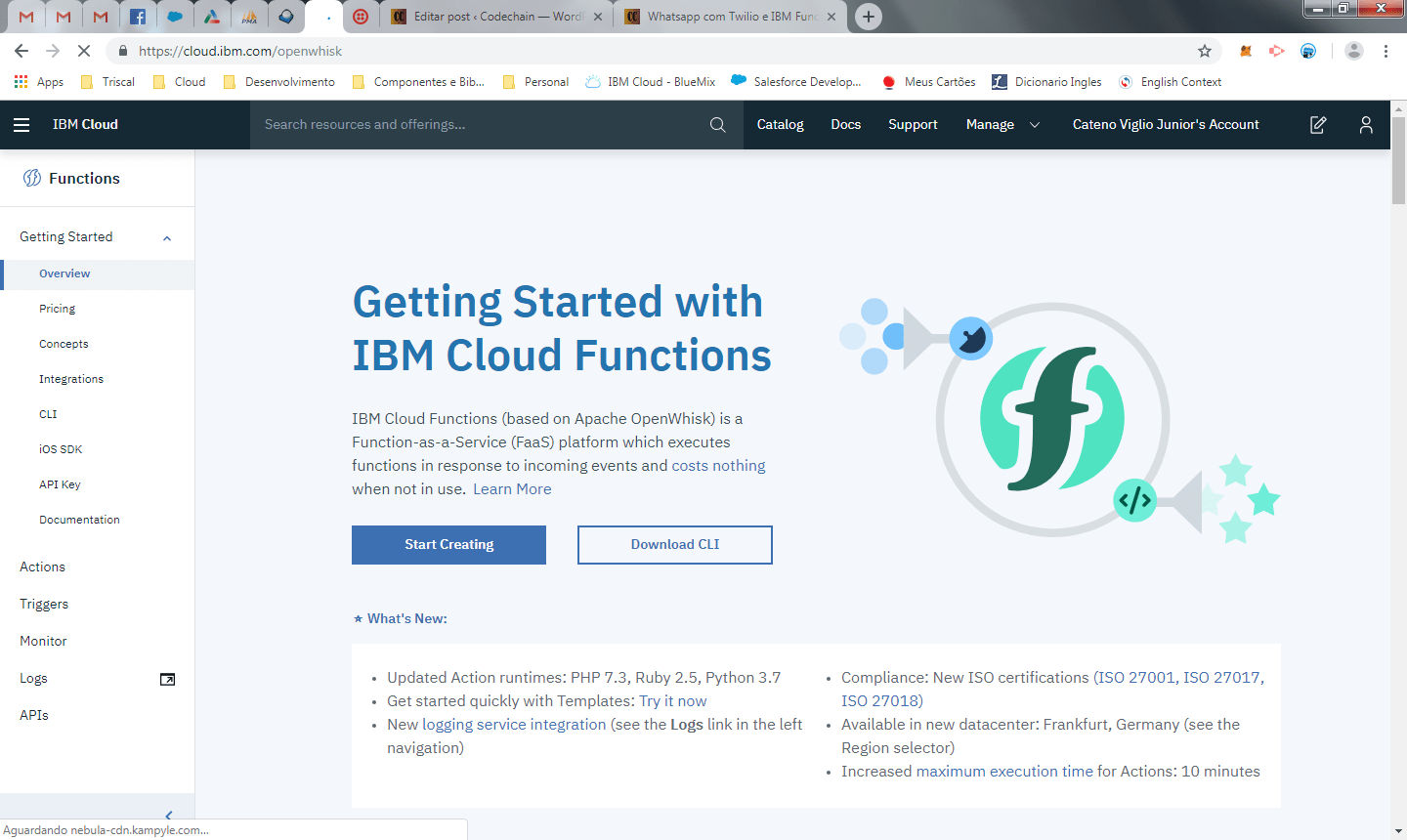Open Logs in the sidebar
The image size is (1407, 840).
pyautogui.click(x=33, y=678)
